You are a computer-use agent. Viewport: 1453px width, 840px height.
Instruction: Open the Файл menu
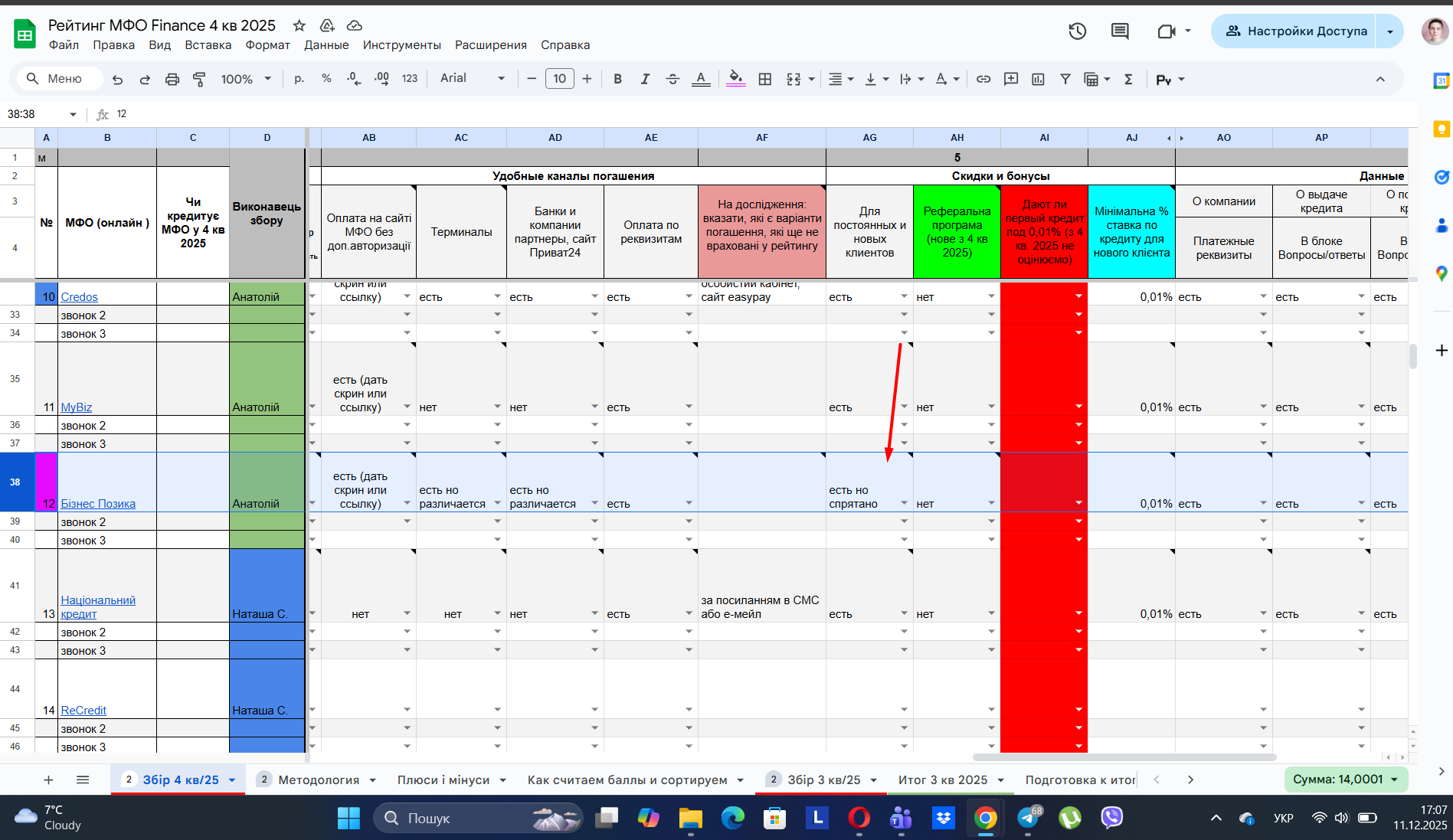[64, 45]
